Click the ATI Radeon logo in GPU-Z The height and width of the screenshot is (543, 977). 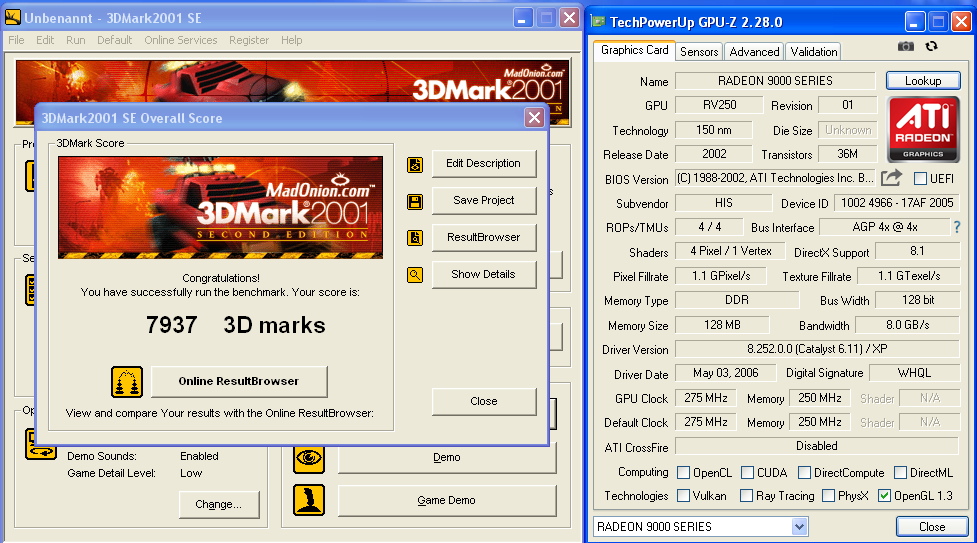coord(923,130)
